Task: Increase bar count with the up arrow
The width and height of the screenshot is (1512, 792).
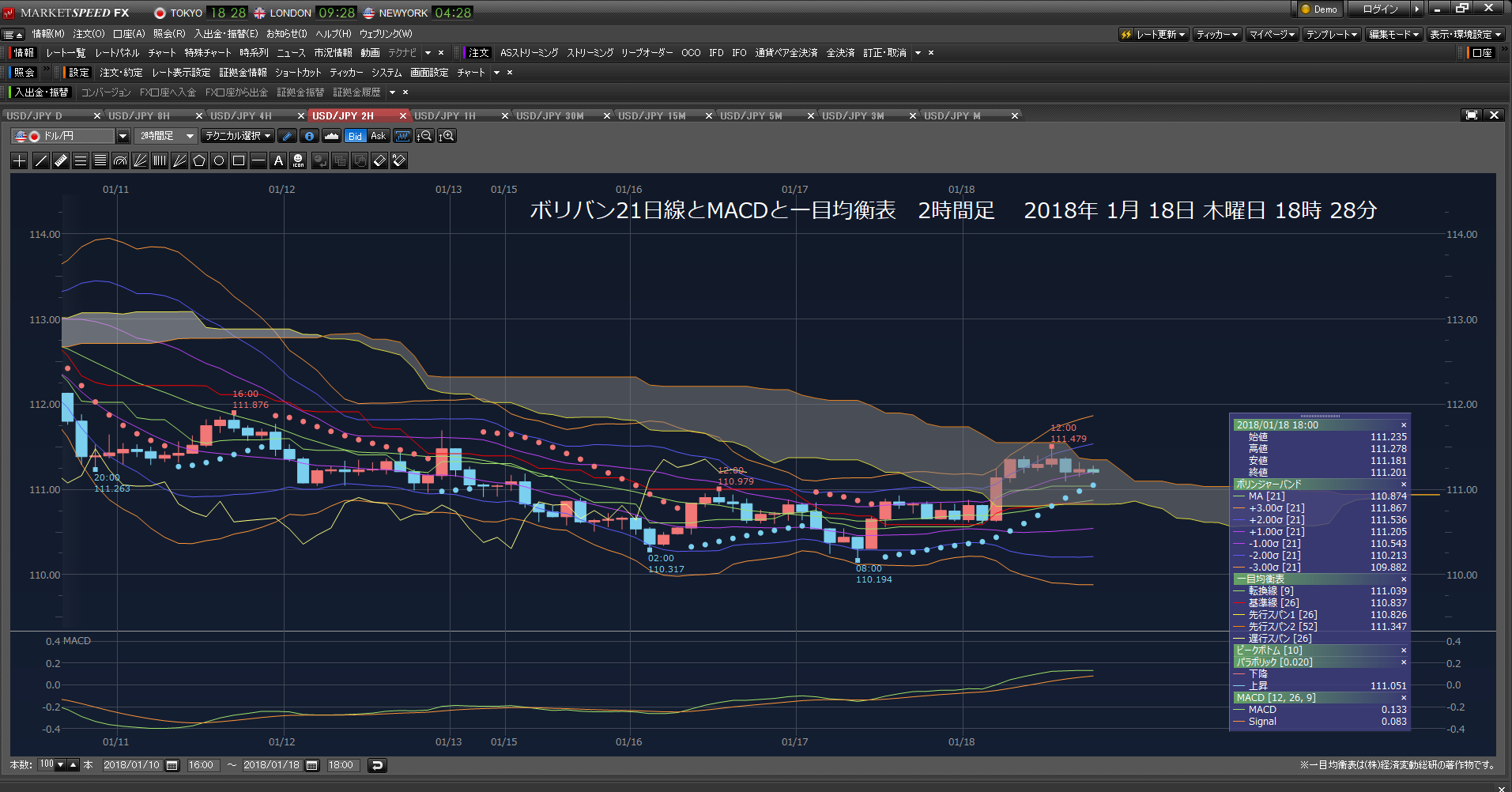Action: click(x=74, y=765)
